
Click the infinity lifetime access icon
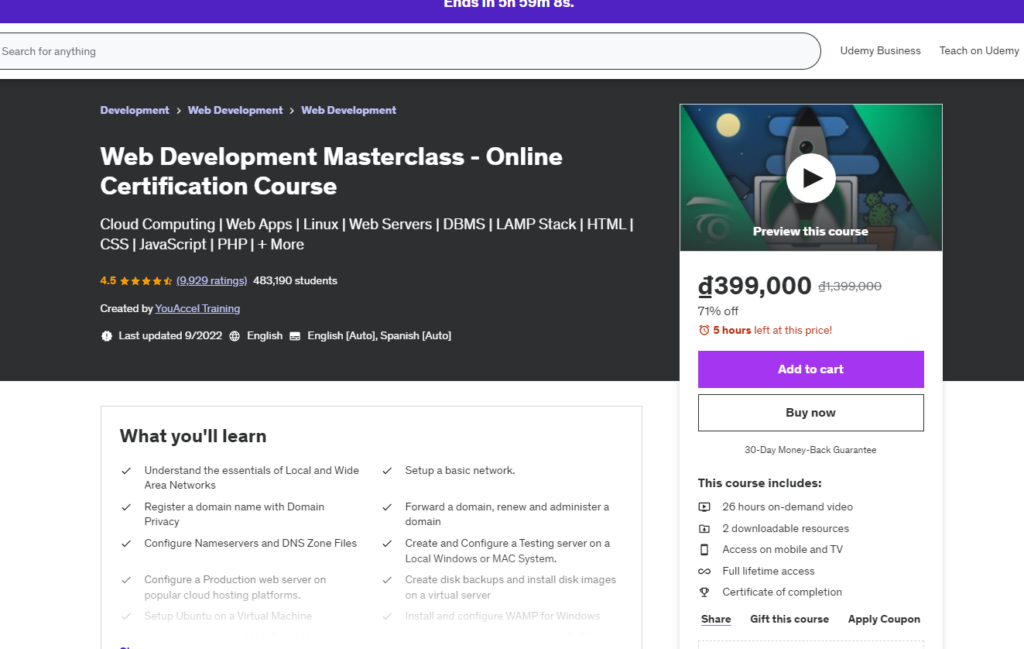[704, 571]
